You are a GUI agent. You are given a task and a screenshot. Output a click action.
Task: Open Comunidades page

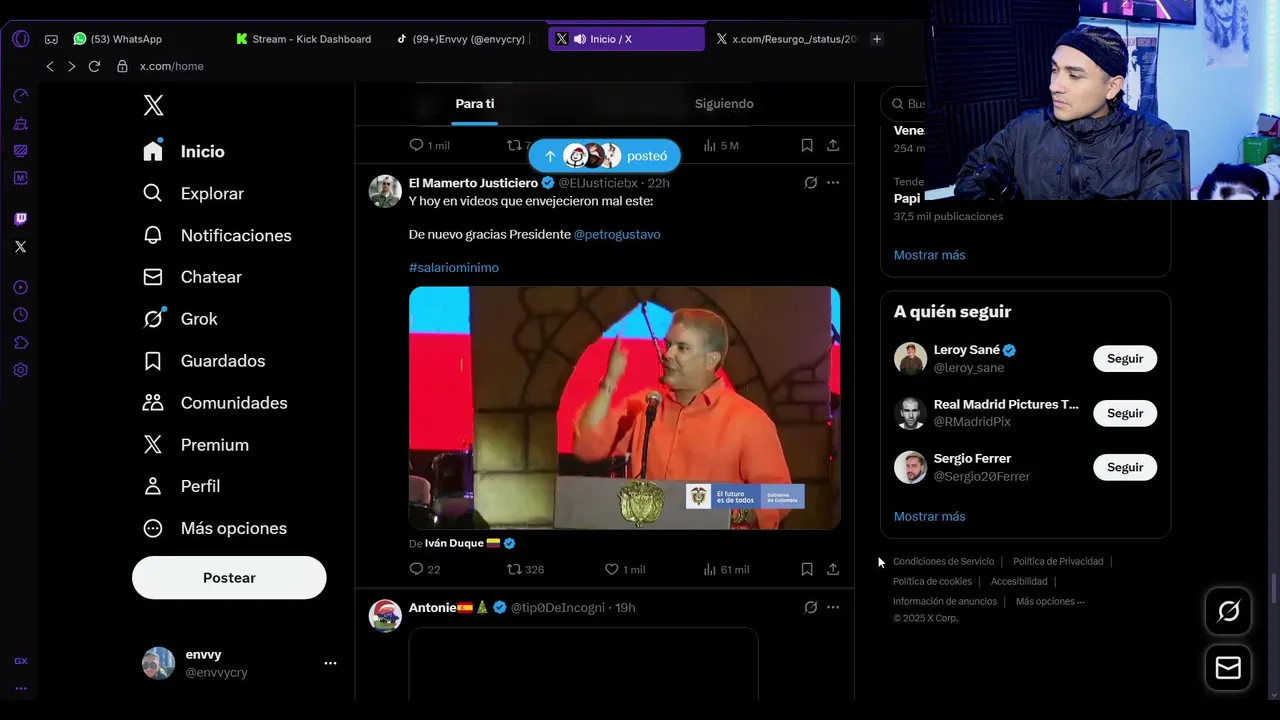(x=215, y=403)
